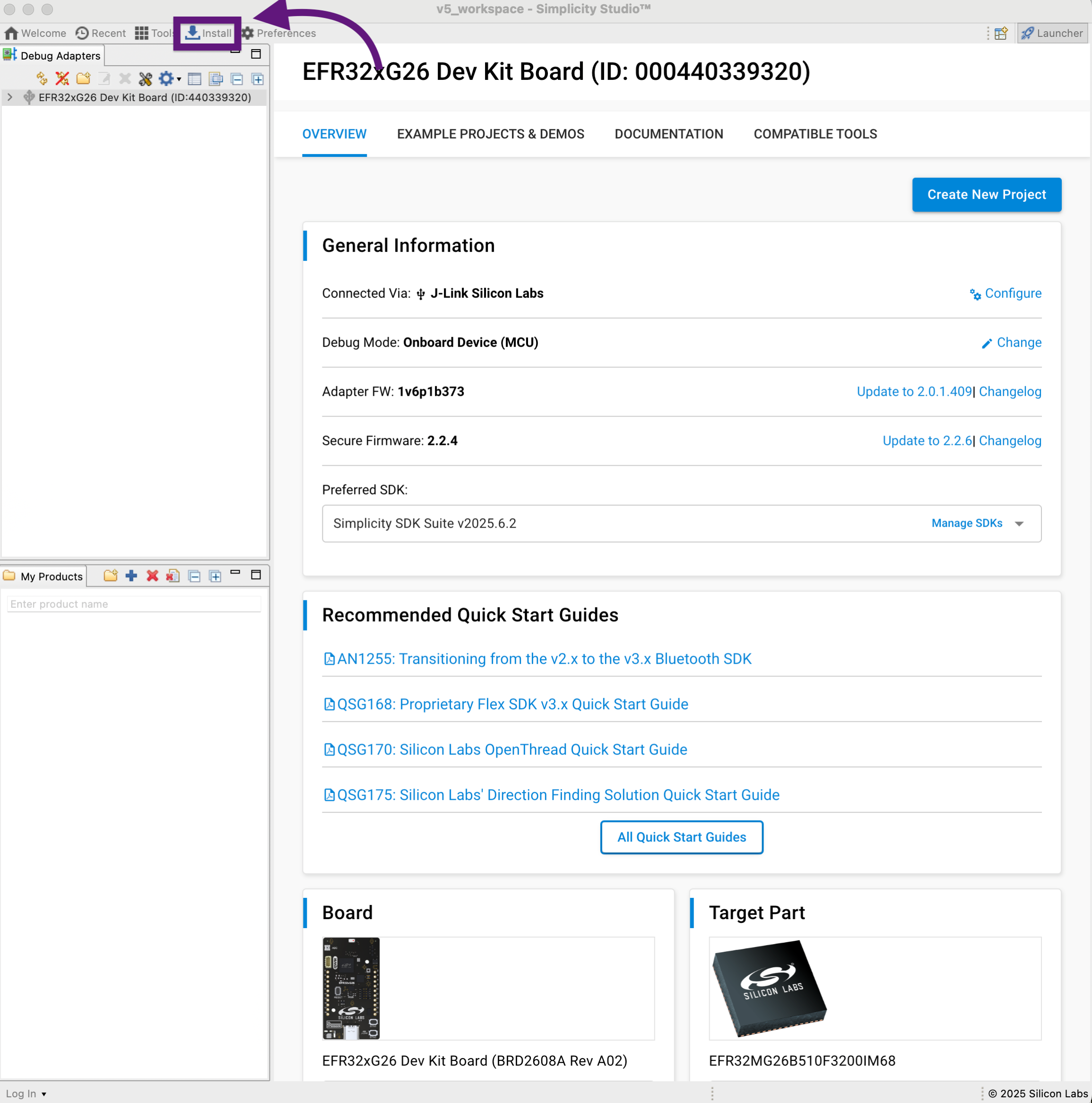Click Update to 2.2.6 for Secure Firmware
This screenshot has width=1092, height=1103.
pos(927,441)
